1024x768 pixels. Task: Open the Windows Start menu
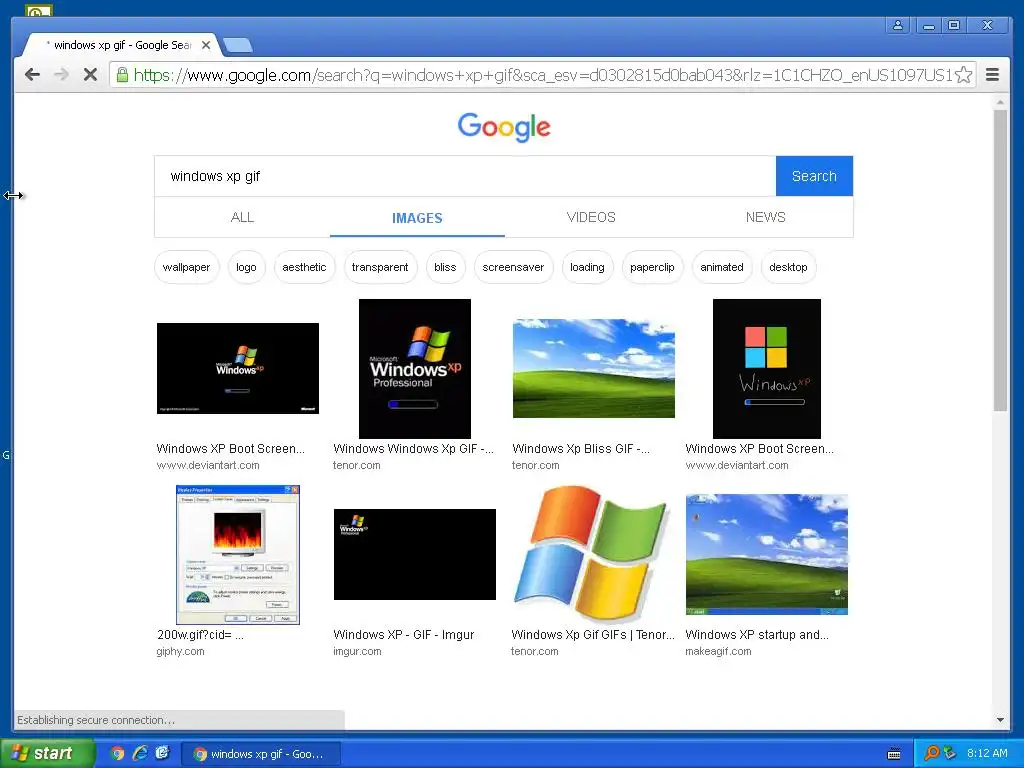[x=47, y=753]
